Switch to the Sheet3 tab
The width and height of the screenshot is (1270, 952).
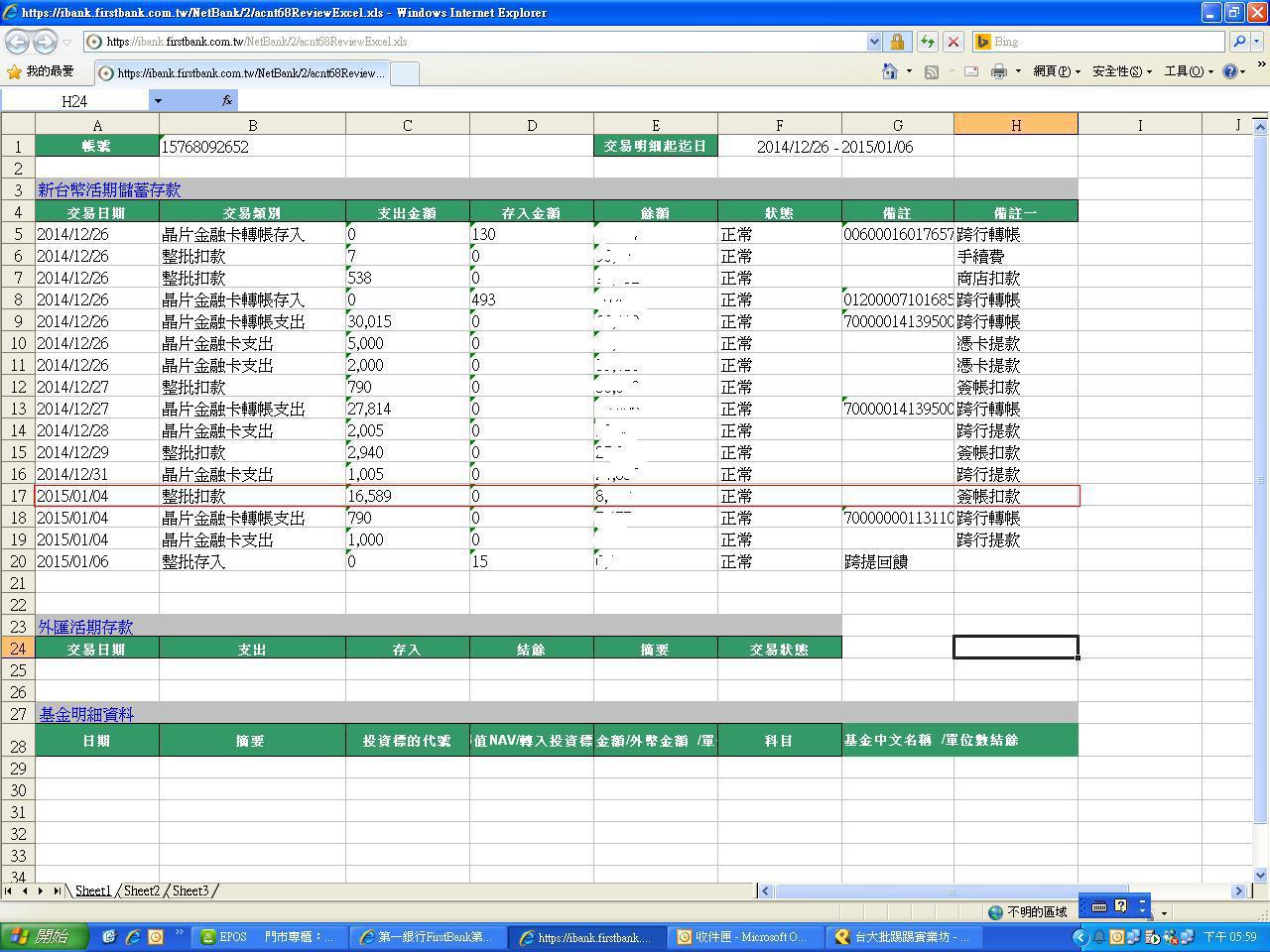tap(190, 891)
